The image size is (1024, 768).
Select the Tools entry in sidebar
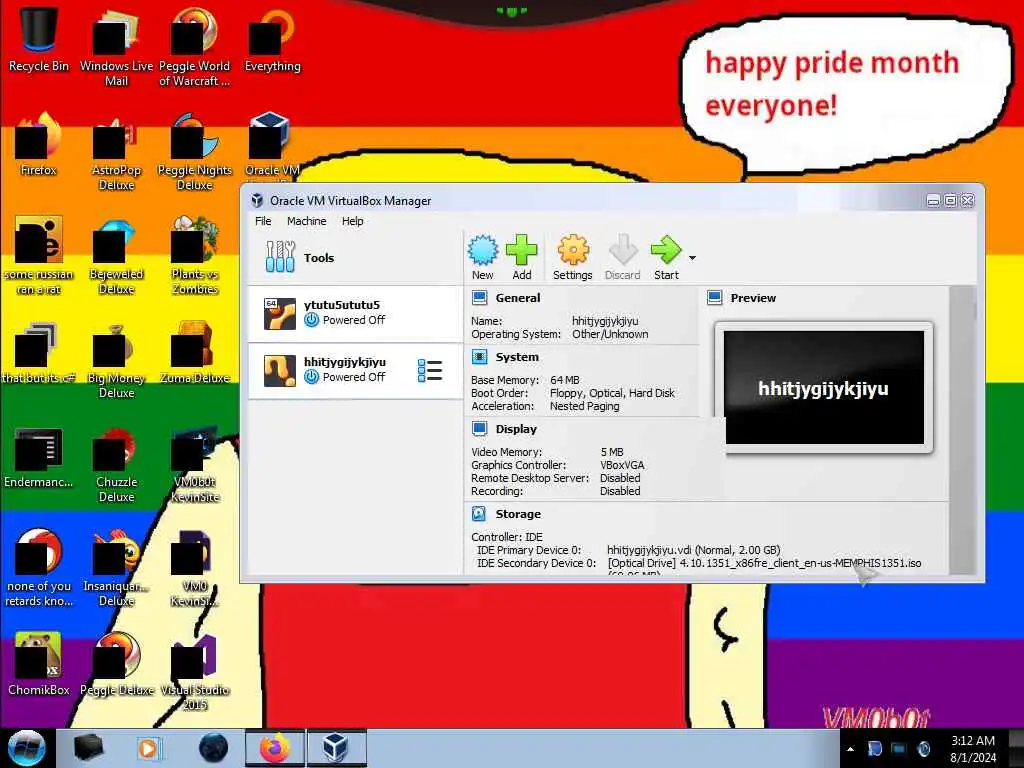355,257
